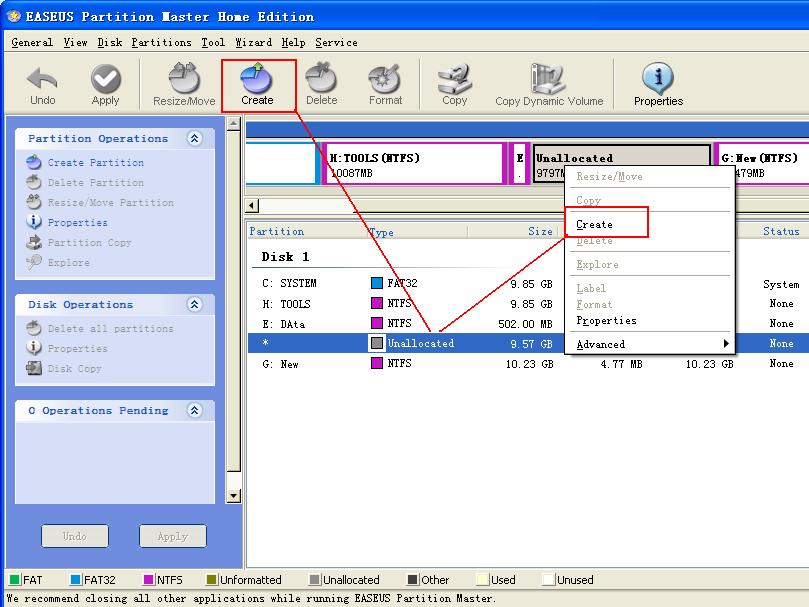The width and height of the screenshot is (809, 607).
Task: Select the G: New partition row
Action: (528, 363)
